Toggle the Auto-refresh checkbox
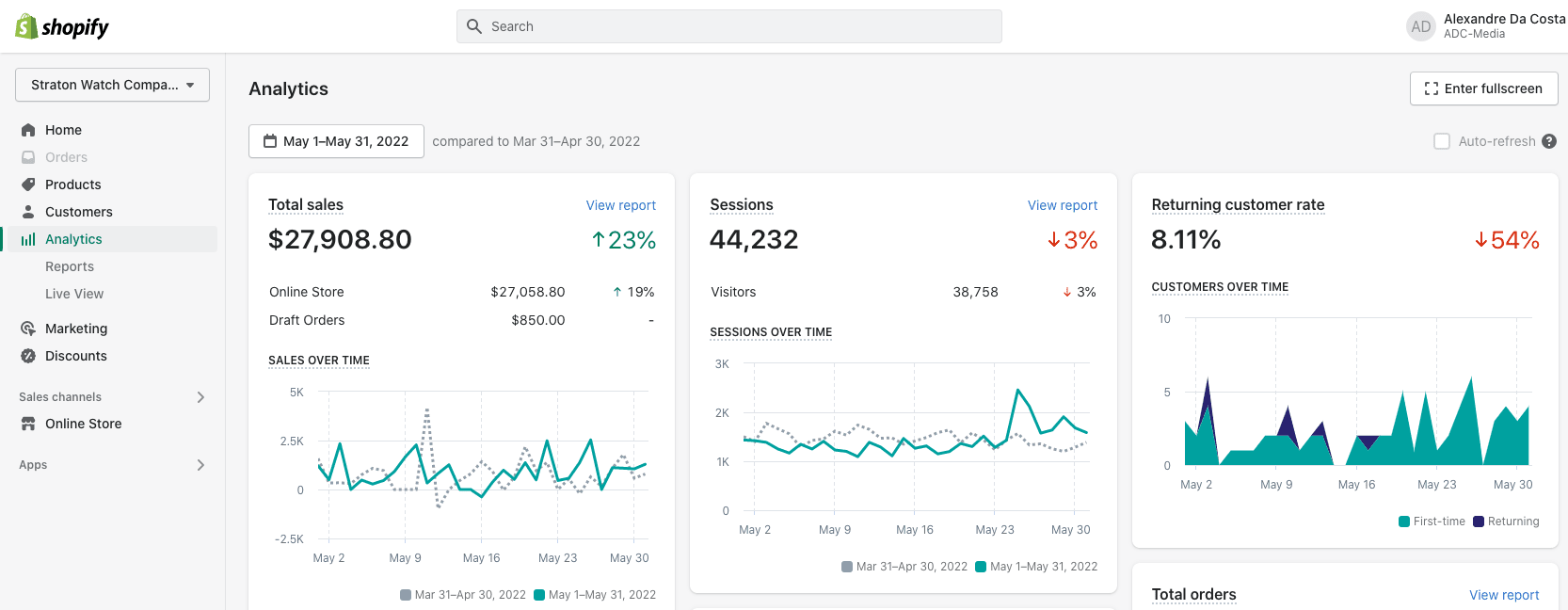 [1442, 141]
